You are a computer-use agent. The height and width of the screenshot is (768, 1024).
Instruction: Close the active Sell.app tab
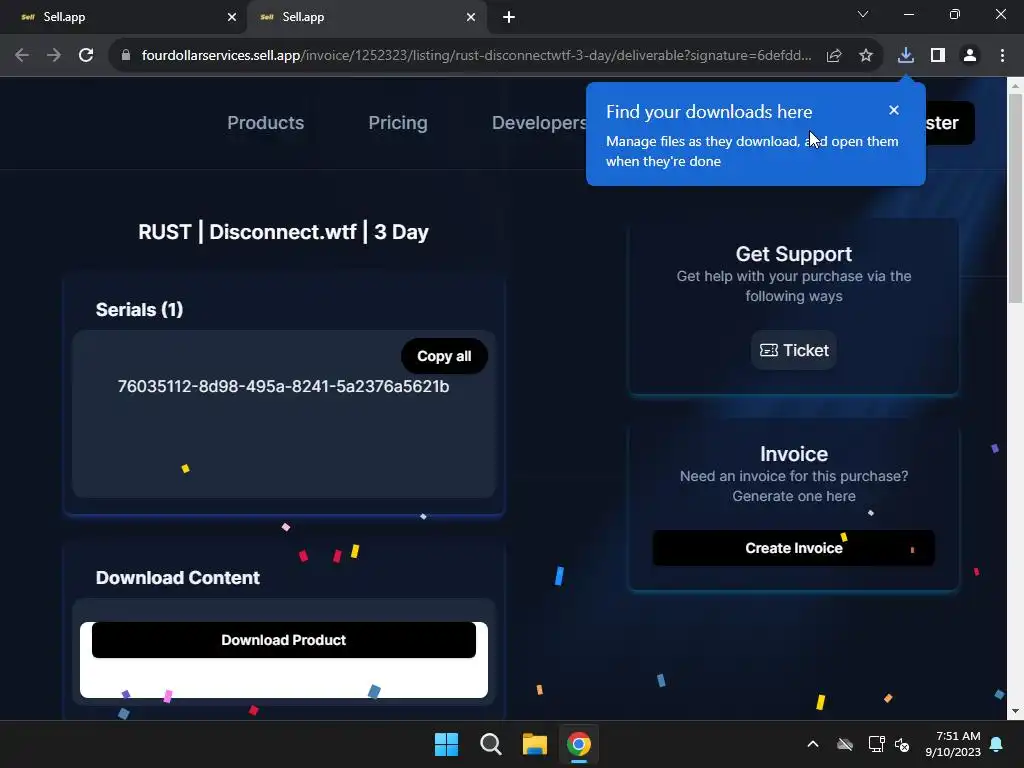(471, 17)
